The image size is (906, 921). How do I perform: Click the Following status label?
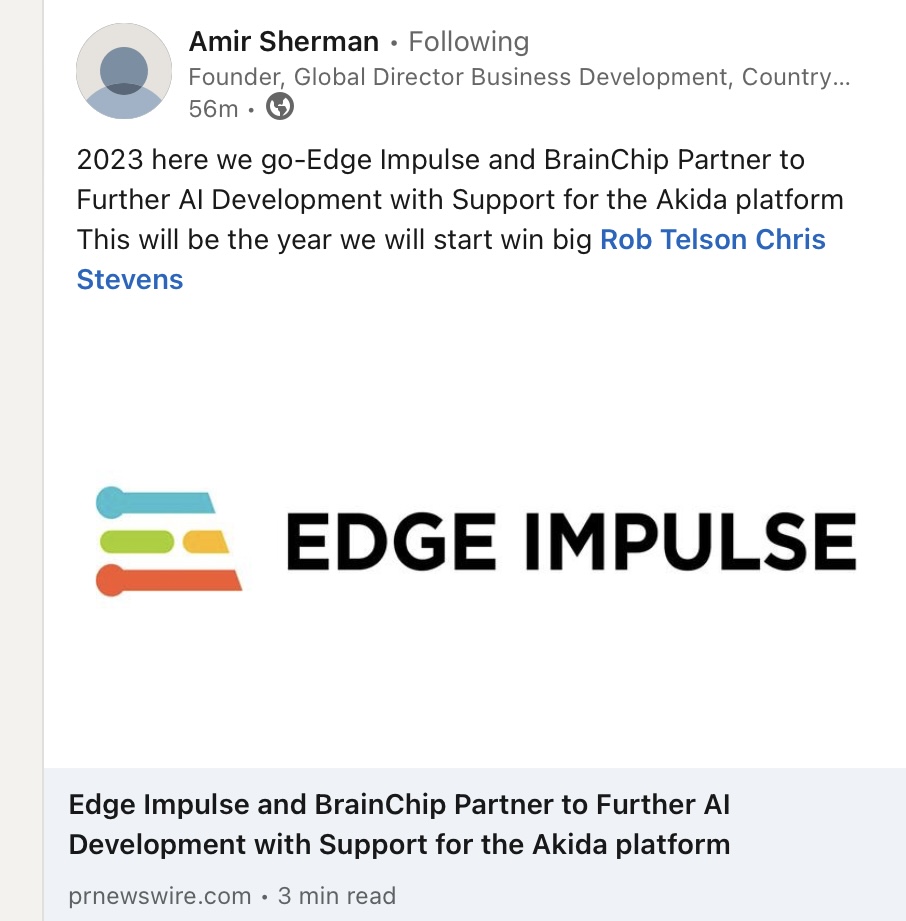[468, 42]
